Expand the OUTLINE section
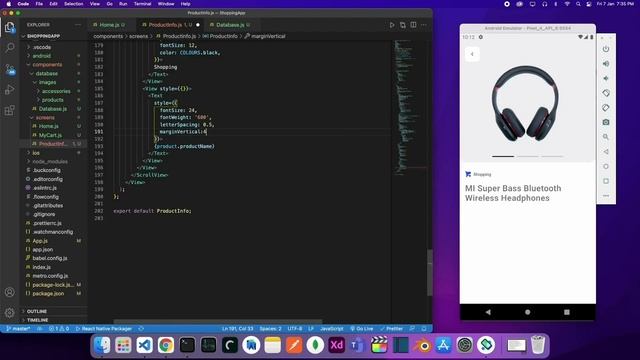 (x=37, y=311)
